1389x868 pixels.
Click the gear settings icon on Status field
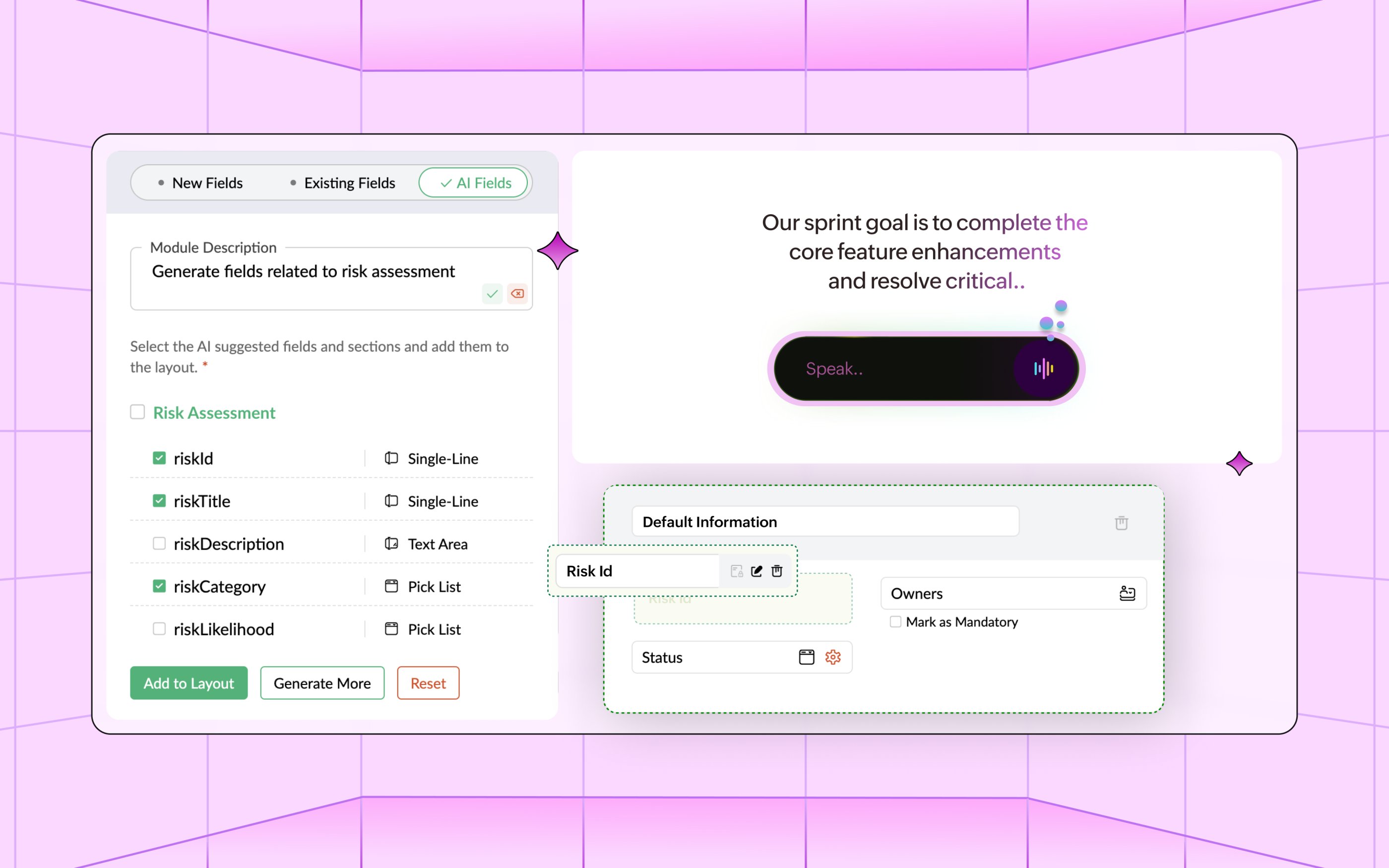pyautogui.click(x=832, y=657)
